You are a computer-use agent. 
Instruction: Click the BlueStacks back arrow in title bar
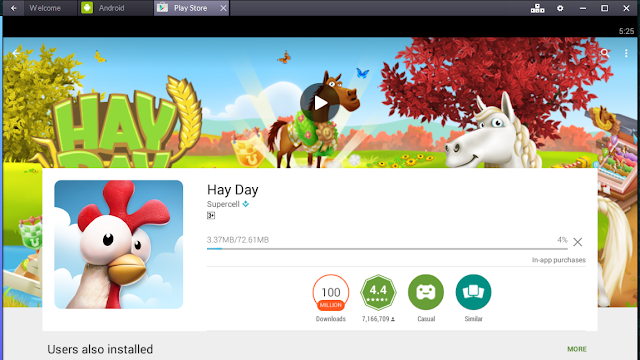point(13,8)
